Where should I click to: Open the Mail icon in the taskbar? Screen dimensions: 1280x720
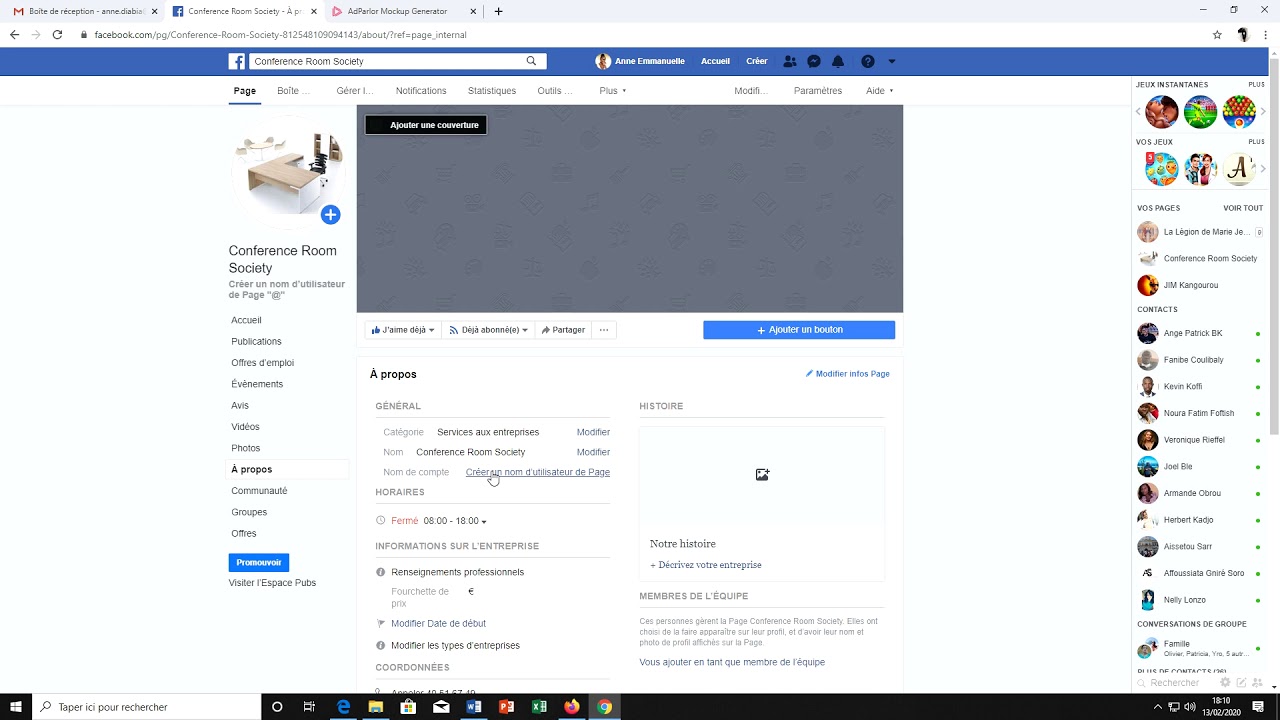[x=441, y=707]
